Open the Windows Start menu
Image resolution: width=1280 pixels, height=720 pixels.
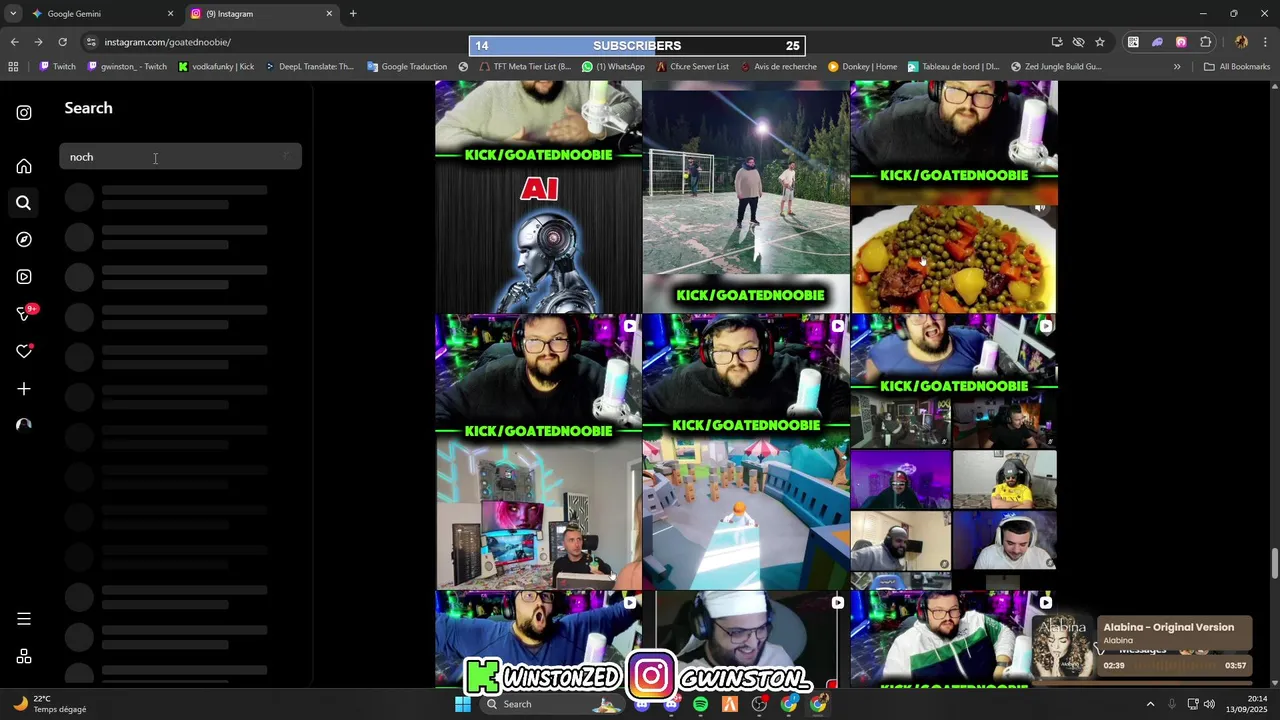pos(463,704)
